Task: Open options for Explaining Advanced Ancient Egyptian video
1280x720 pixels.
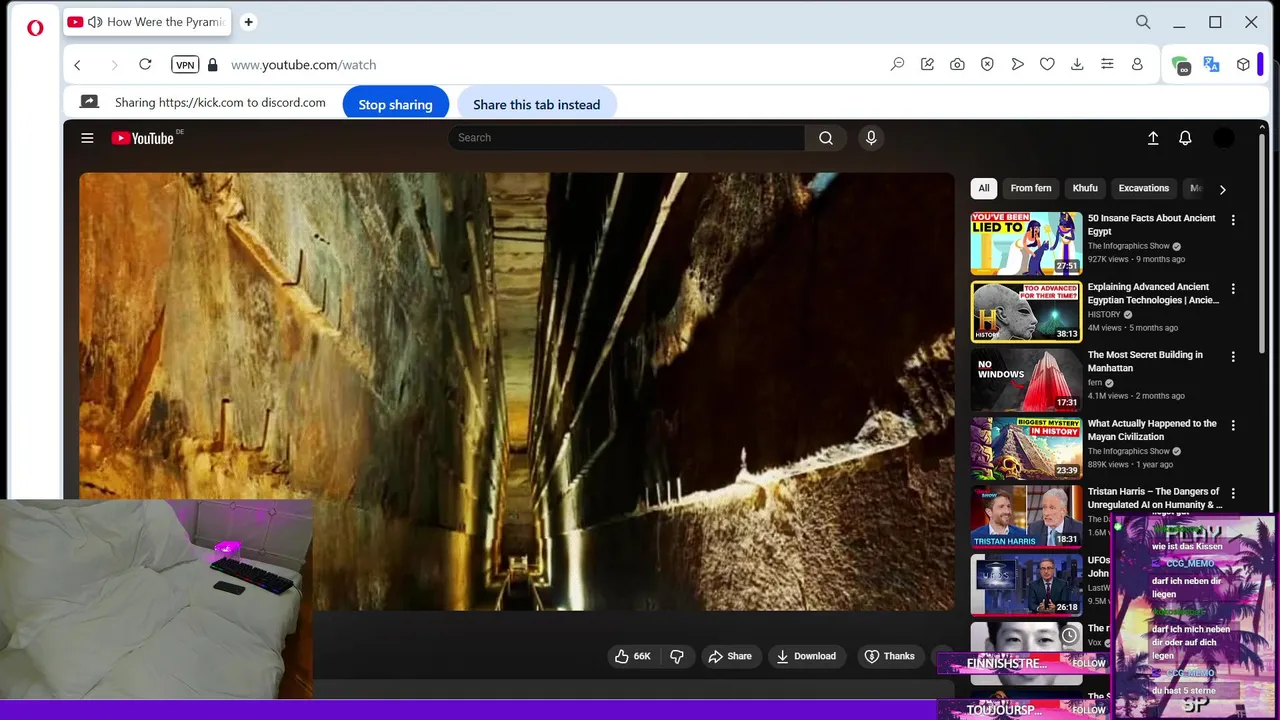Action: coord(1233,289)
